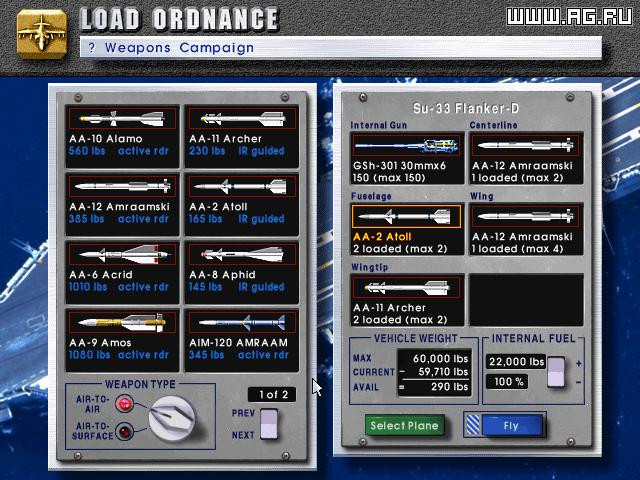Click the Centerline AA-12 Amraamski slot image
The width and height of the screenshot is (640, 480).
point(526,145)
